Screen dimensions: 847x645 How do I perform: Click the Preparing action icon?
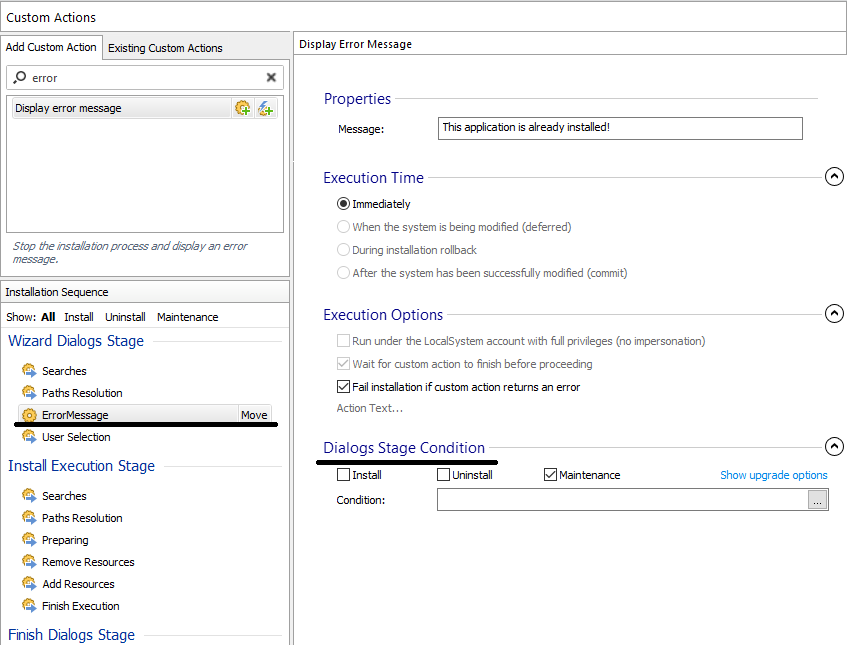pos(29,540)
